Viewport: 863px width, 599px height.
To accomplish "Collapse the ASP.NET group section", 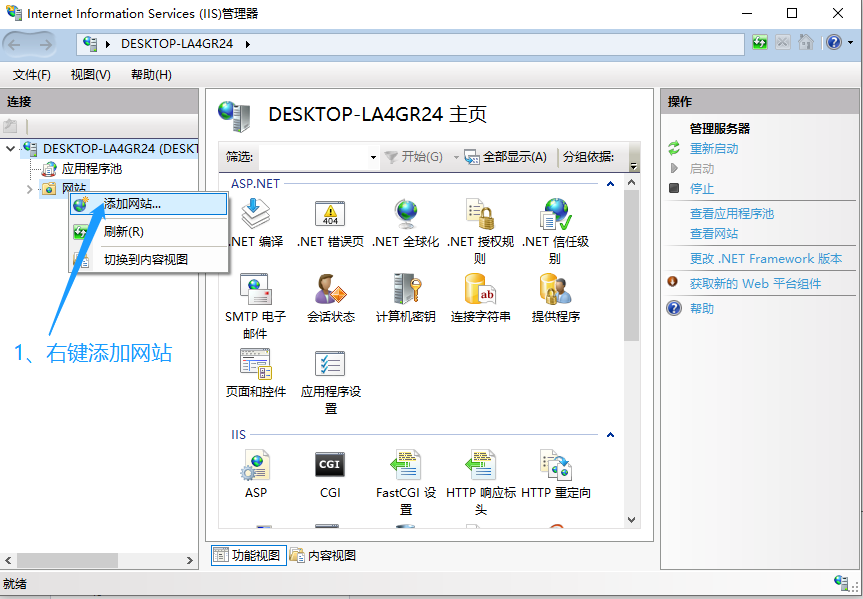I will 610,184.
